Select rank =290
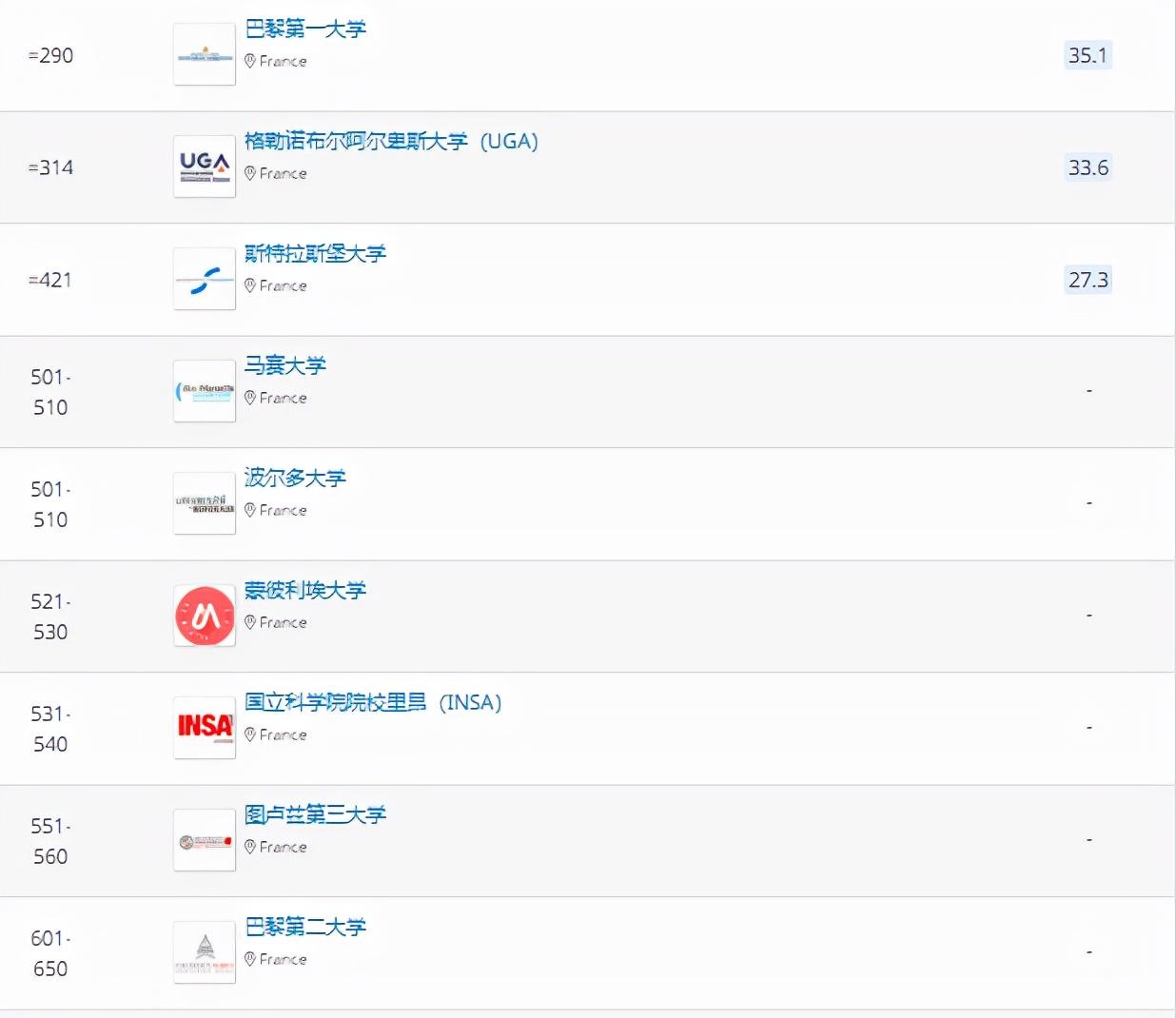Image resolution: width=1176 pixels, height=1018 pixels. coord(50,55)
